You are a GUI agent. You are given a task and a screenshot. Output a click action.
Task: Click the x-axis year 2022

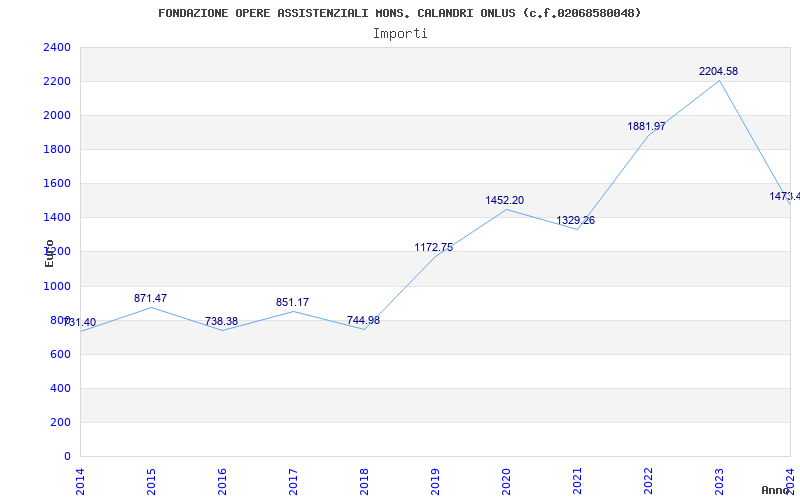(648, 482)
